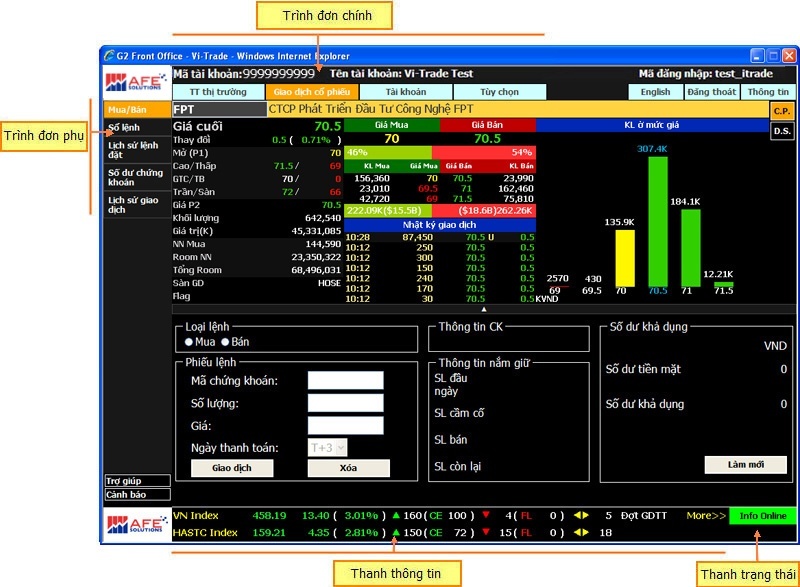
Task: Click the Đợt GDTT label
Action: pyautogui.click(x=644, y=516)
